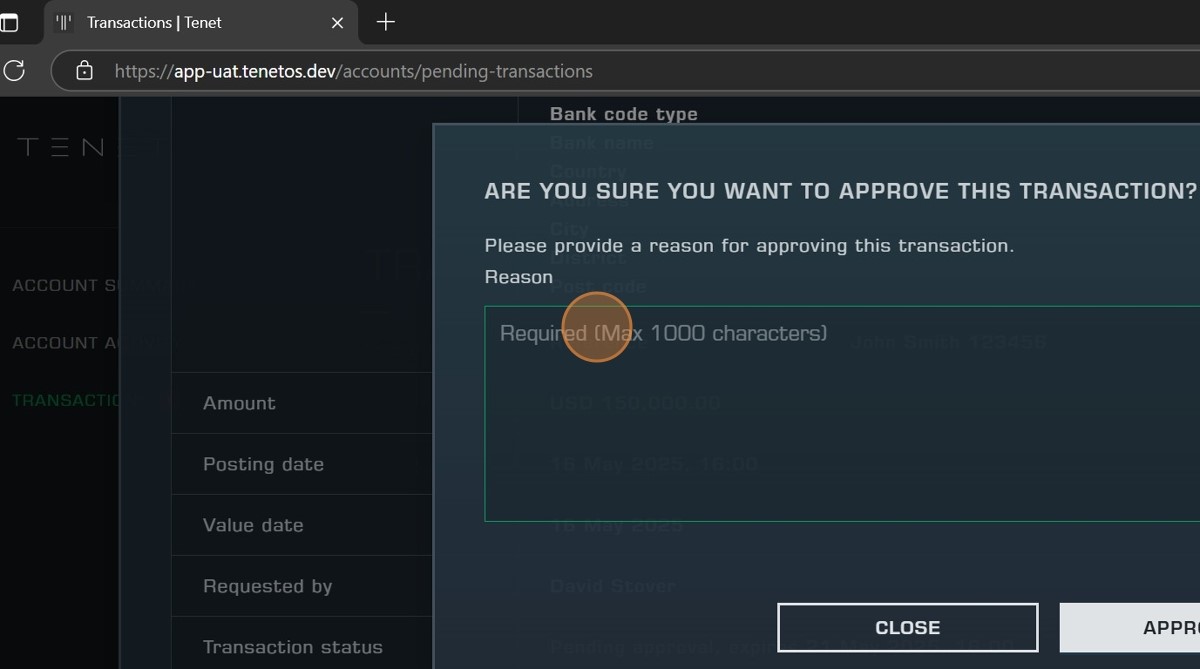Select the Posting date row label

263,464
